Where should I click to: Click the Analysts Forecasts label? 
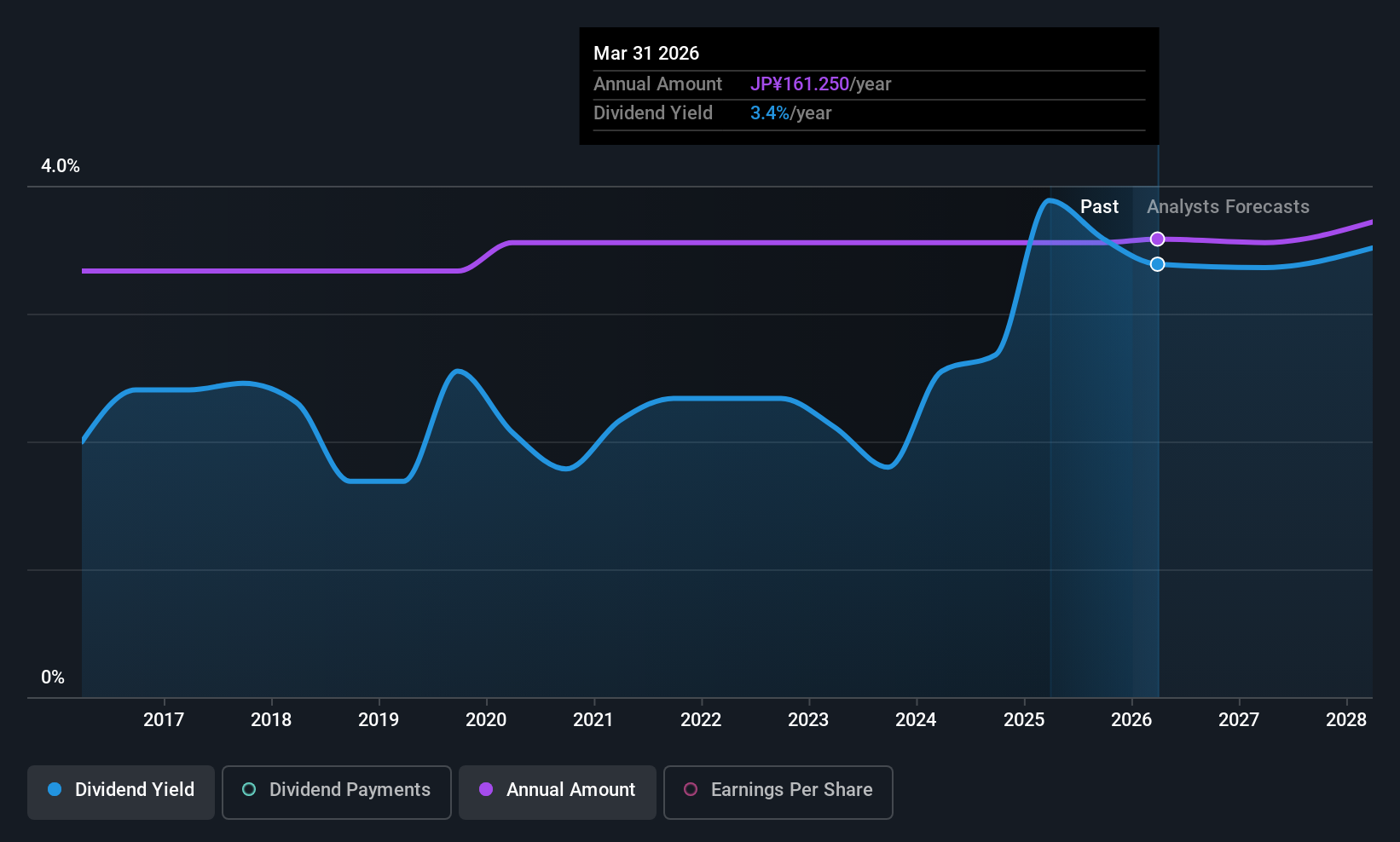click(1228, 206)
